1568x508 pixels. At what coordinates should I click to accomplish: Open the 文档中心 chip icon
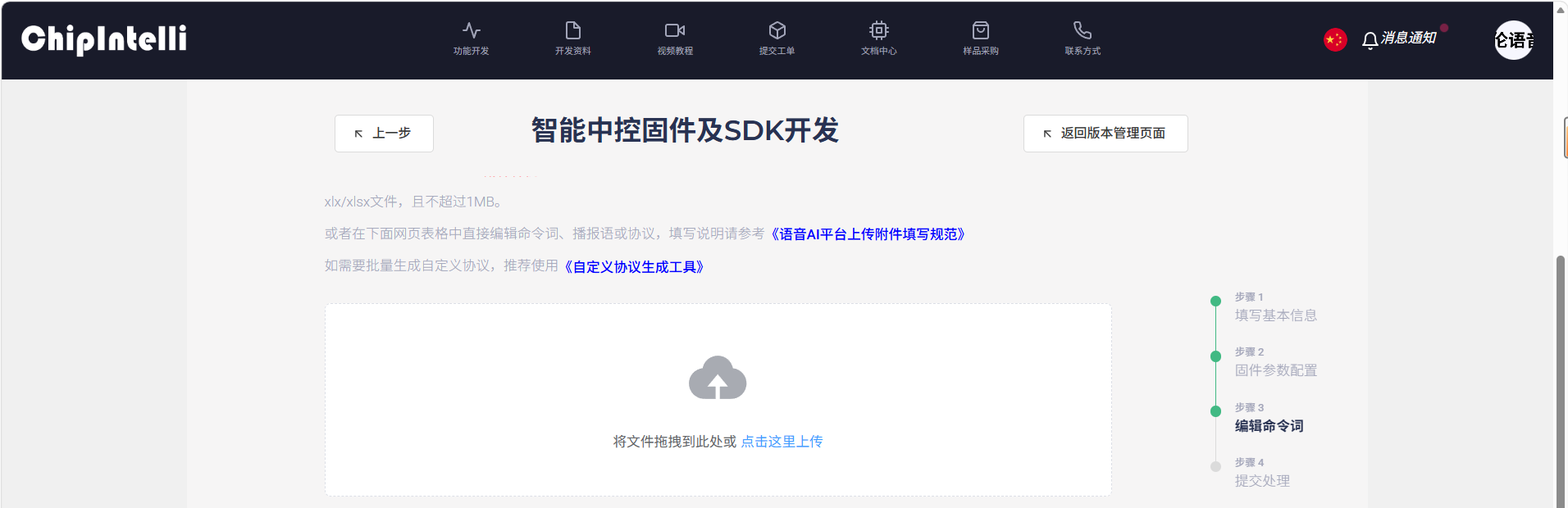878,31
